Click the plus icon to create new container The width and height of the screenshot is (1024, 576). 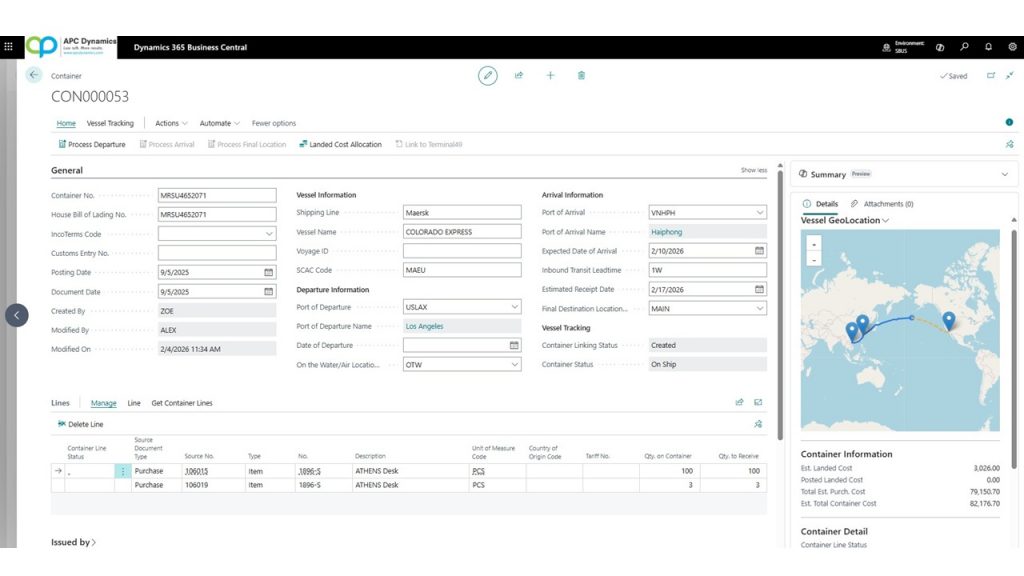point(550,76)
